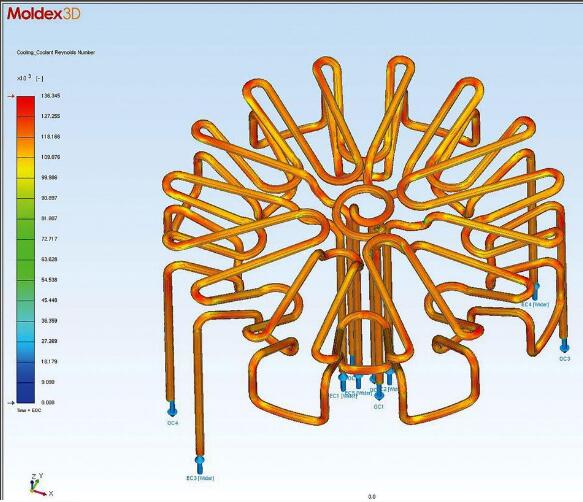Click the EC4 water inlet arrow marker

click(536, 291)
